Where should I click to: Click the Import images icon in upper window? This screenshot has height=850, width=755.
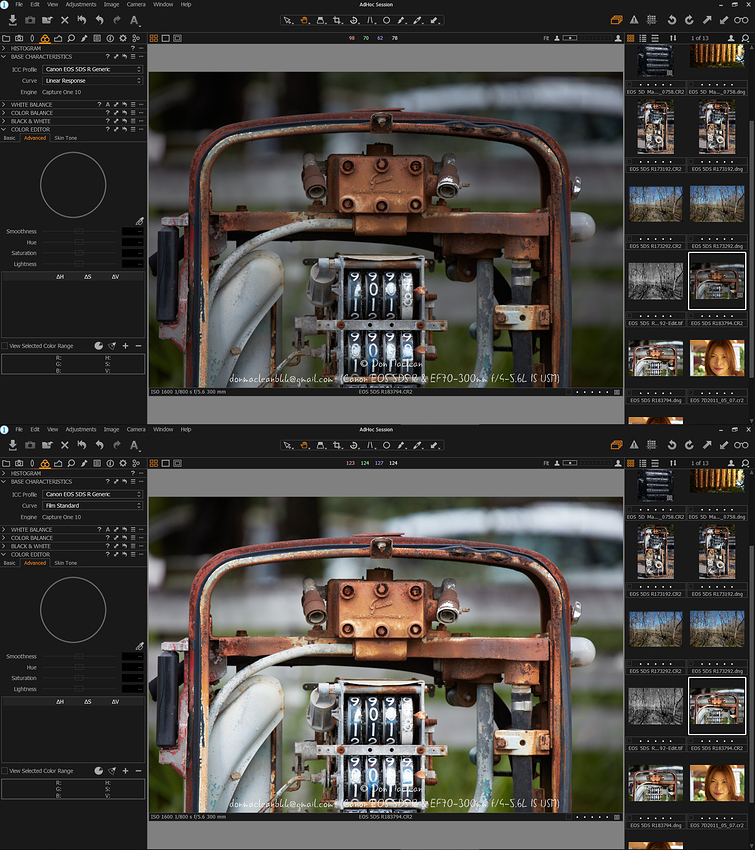tap(11, 20)
